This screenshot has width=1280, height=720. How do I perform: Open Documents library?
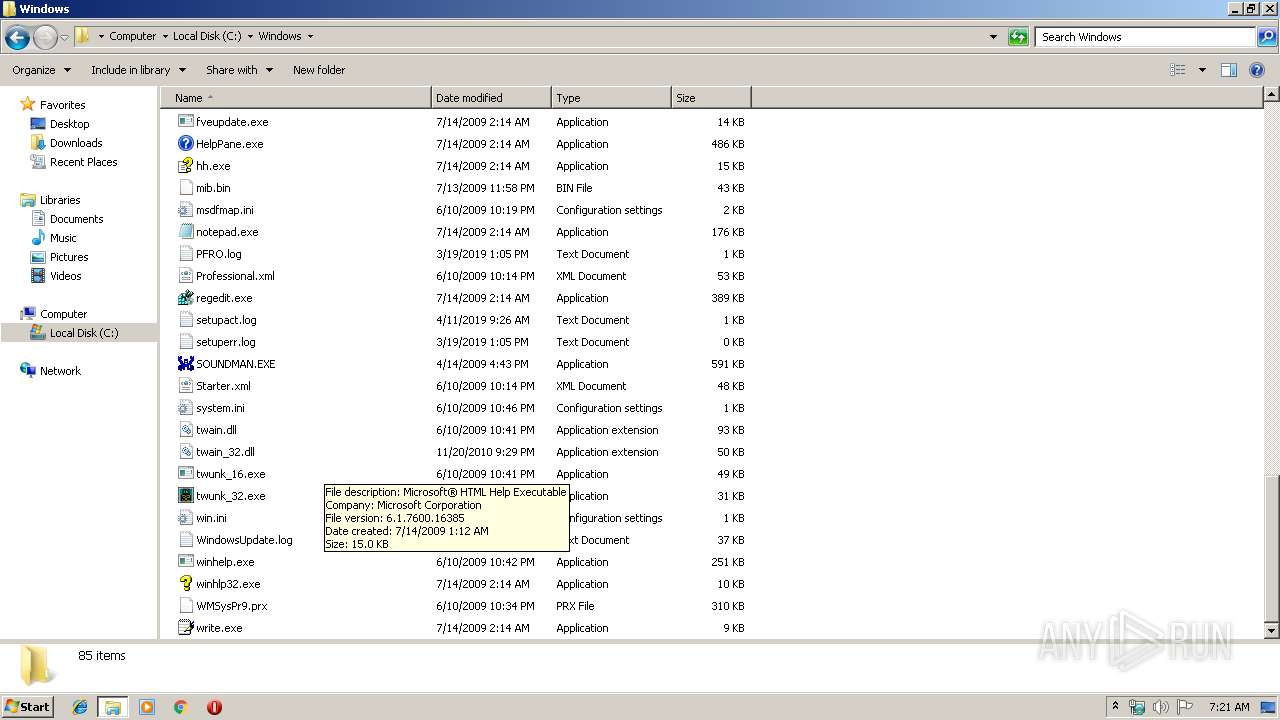pos(76,219)
